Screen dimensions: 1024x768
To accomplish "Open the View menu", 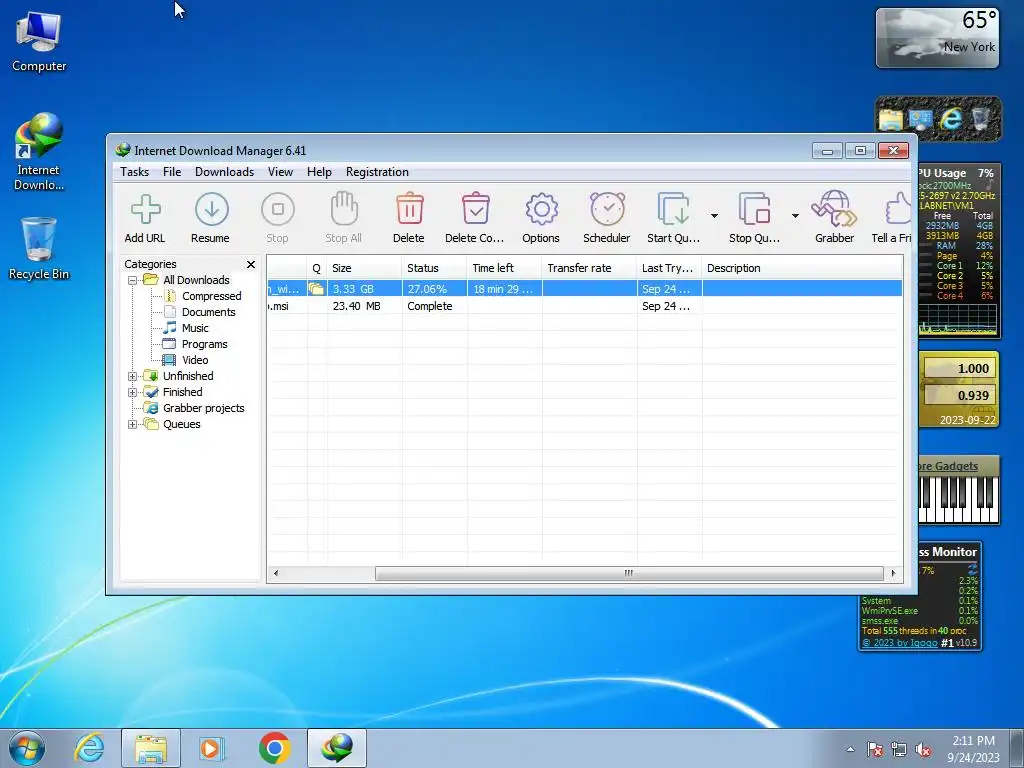I will pos(280,172).
